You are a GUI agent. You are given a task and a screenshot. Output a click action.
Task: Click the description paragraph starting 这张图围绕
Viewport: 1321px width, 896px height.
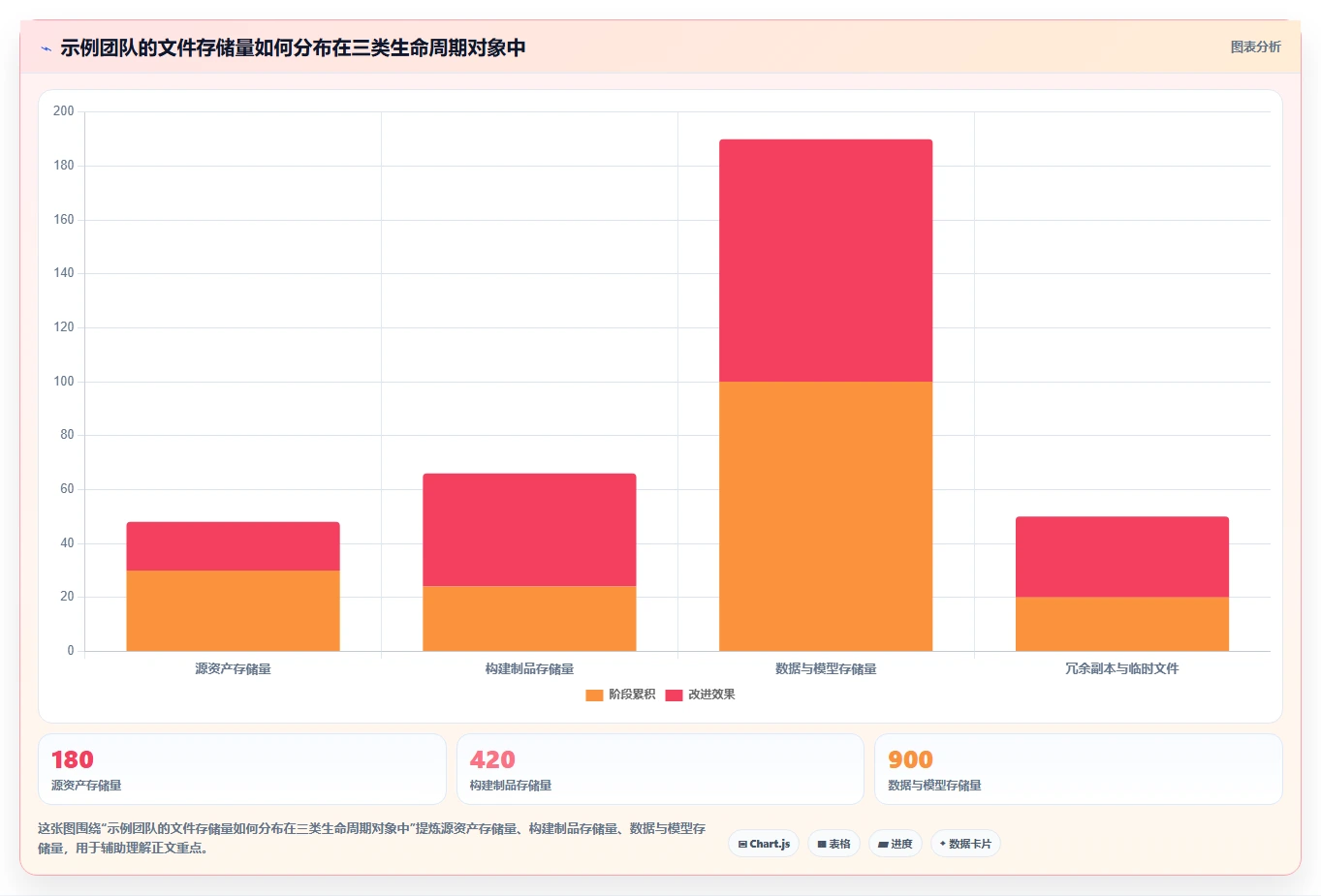[x=371, y=838]
